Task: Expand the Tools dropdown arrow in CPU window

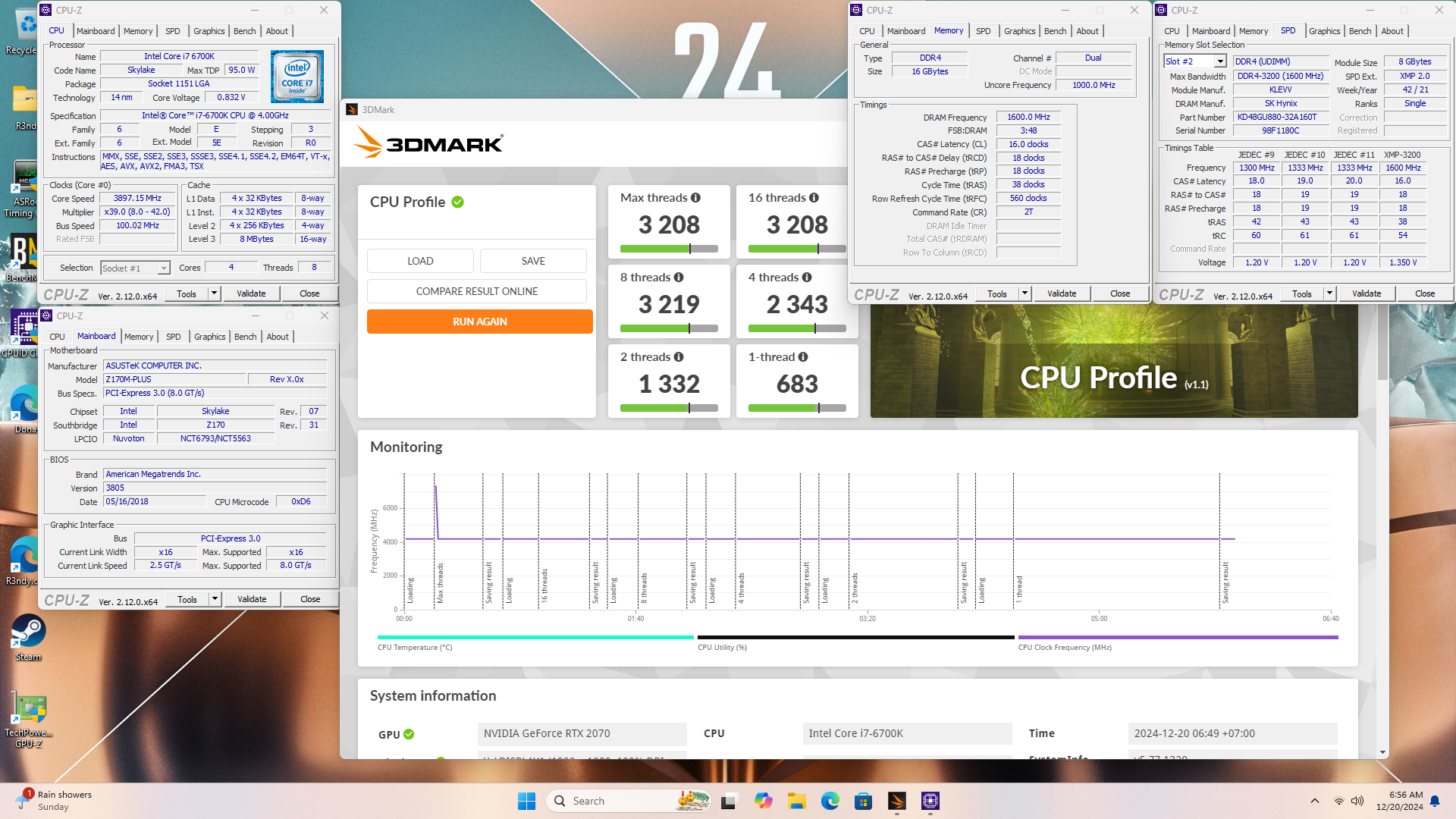Action: 215,293
